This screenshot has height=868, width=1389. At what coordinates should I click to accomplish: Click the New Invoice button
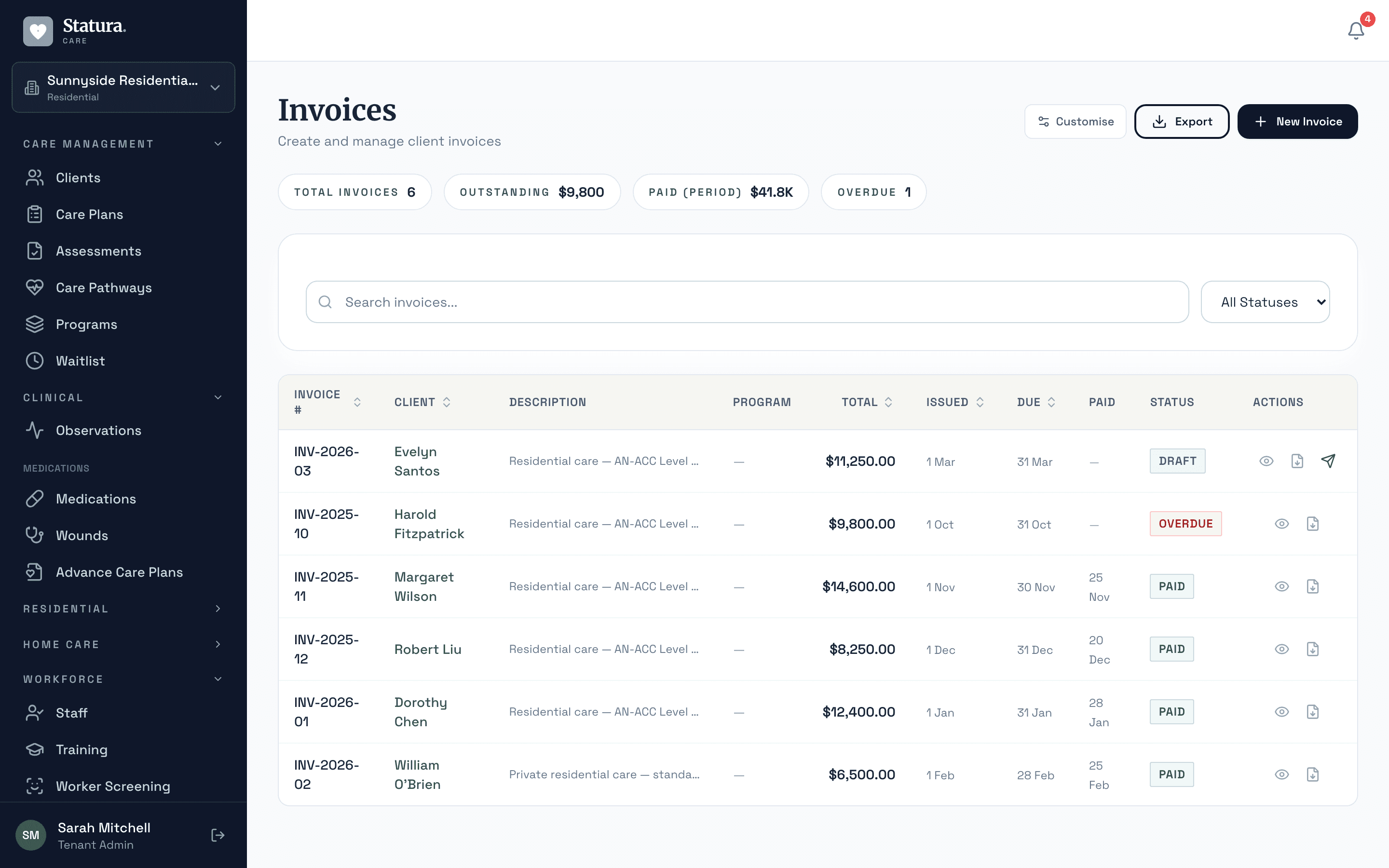coord(1298,121)
